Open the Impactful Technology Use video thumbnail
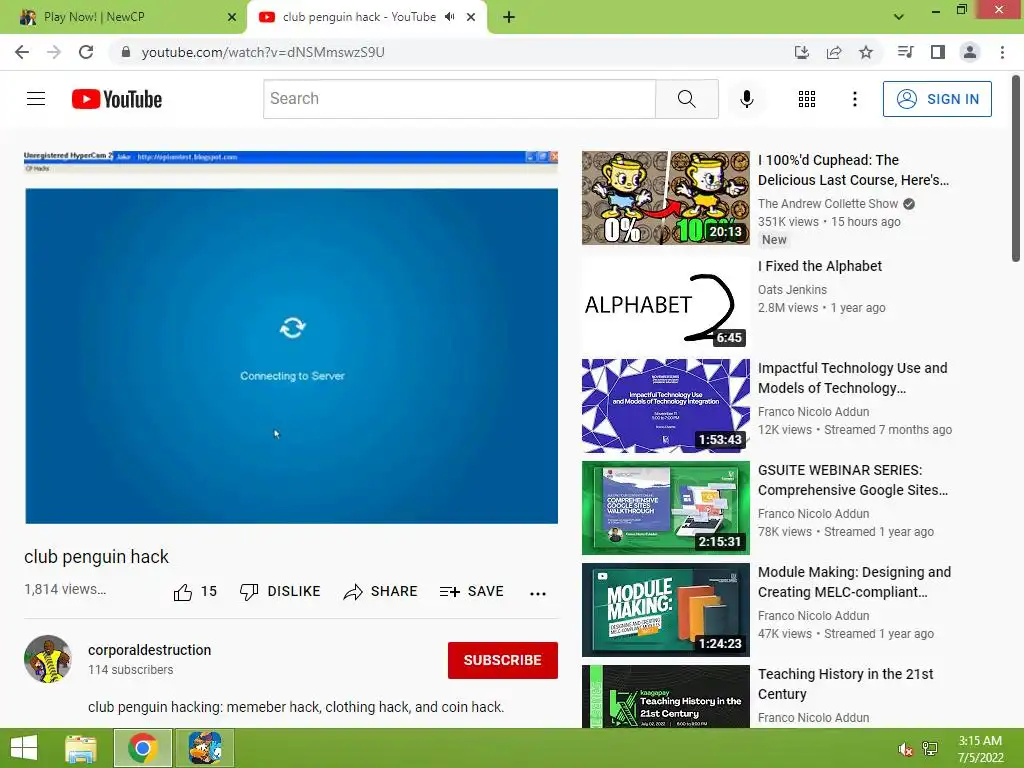 (x=665, y=406)
